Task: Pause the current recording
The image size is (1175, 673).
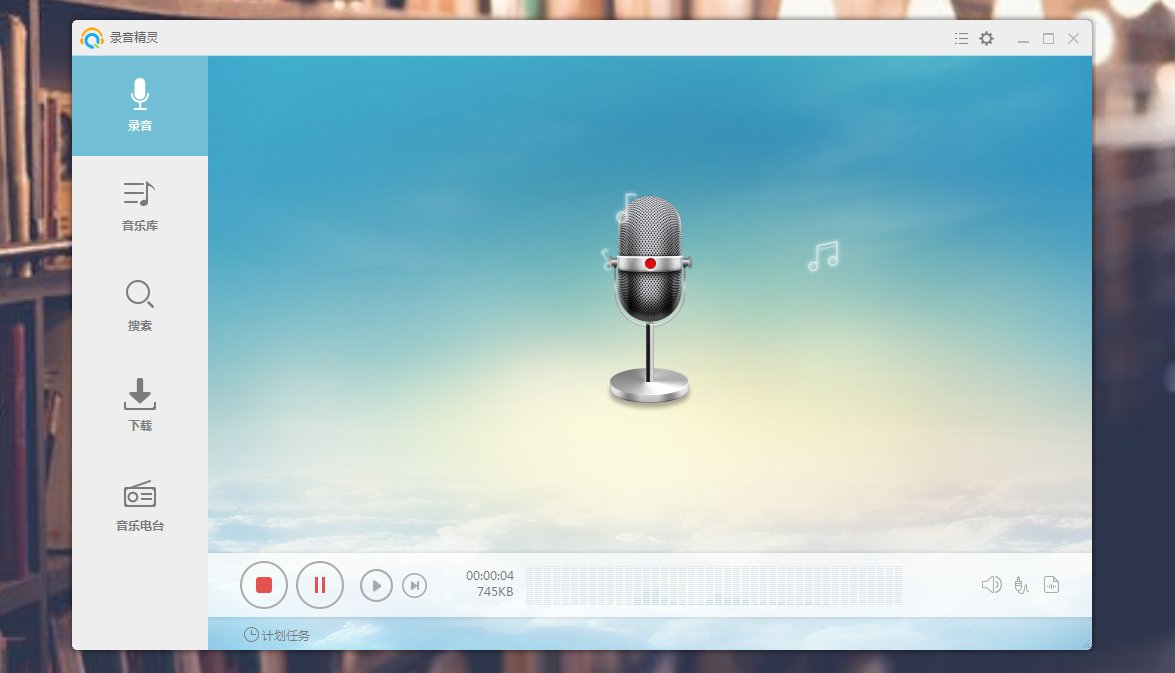Action: click(320, 585)
